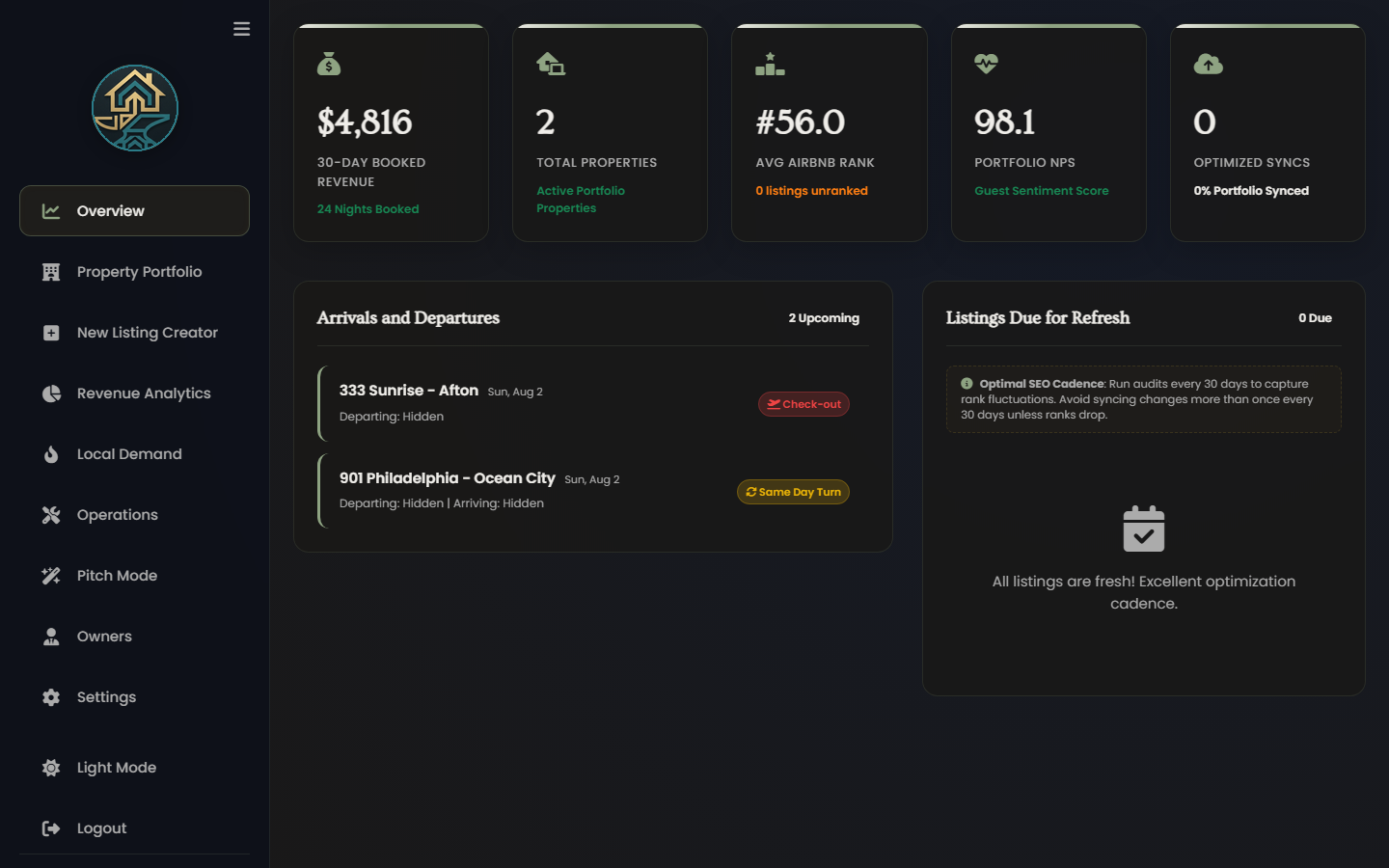Click info icon beside Optimal SEO Cadence
1389x868 pixels.
[x=967, y=384]
